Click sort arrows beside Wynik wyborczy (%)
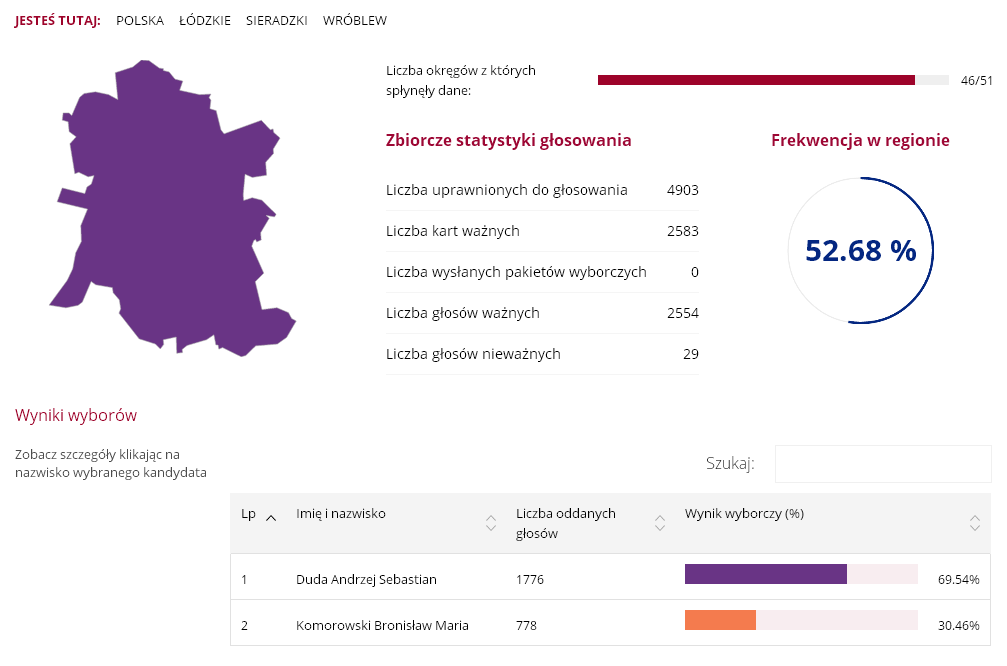Viewport: 1007px width, 666px height. (x=975, y=523)
